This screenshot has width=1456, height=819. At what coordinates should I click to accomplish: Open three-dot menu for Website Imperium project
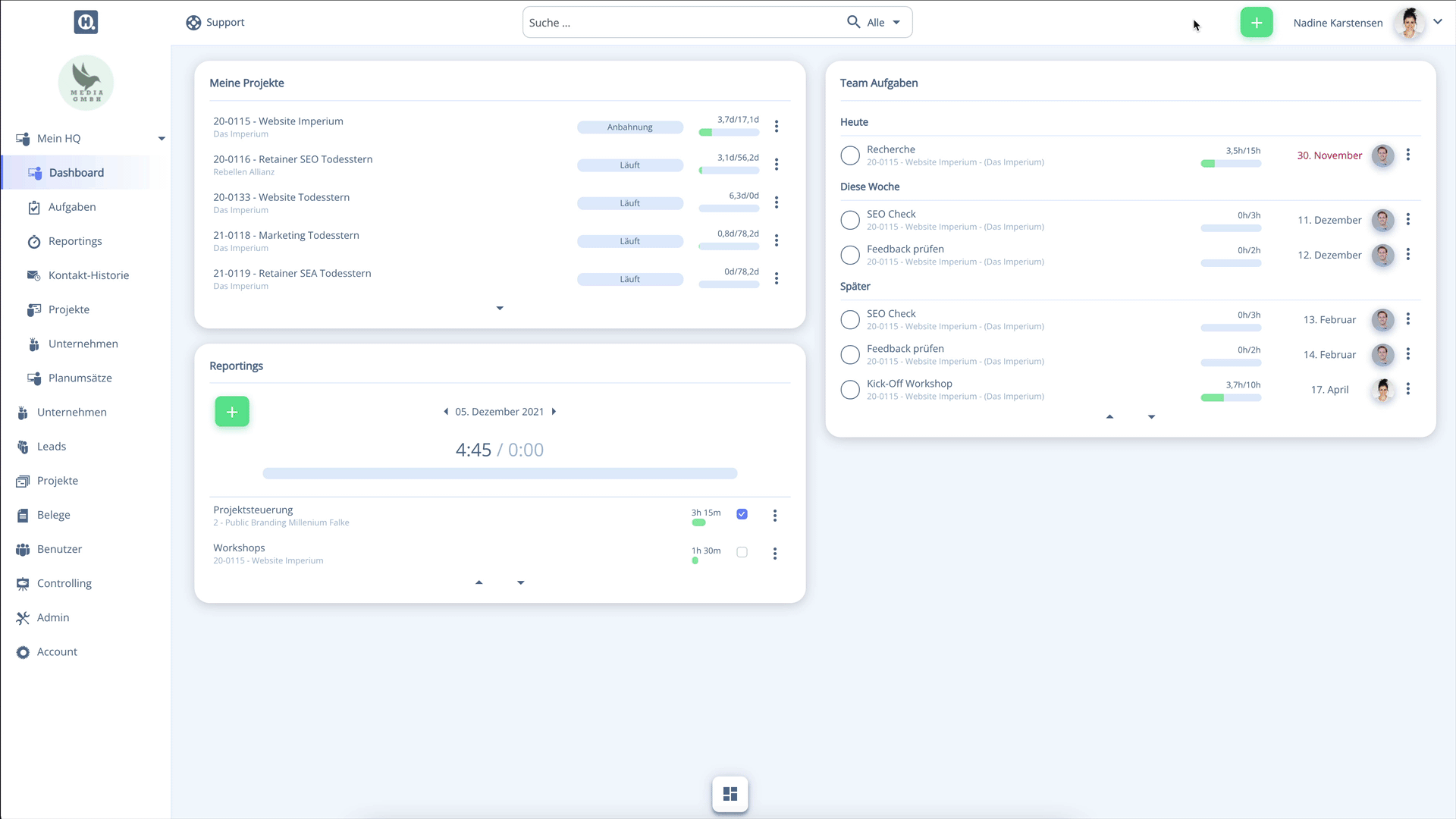777,126
